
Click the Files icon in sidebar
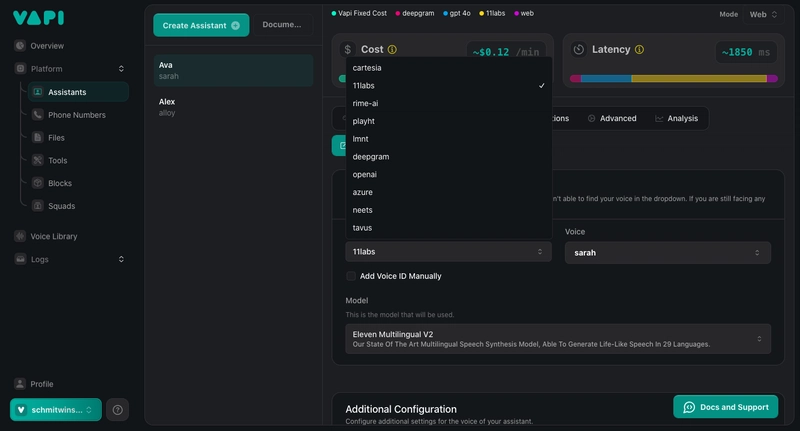(38, 138)
